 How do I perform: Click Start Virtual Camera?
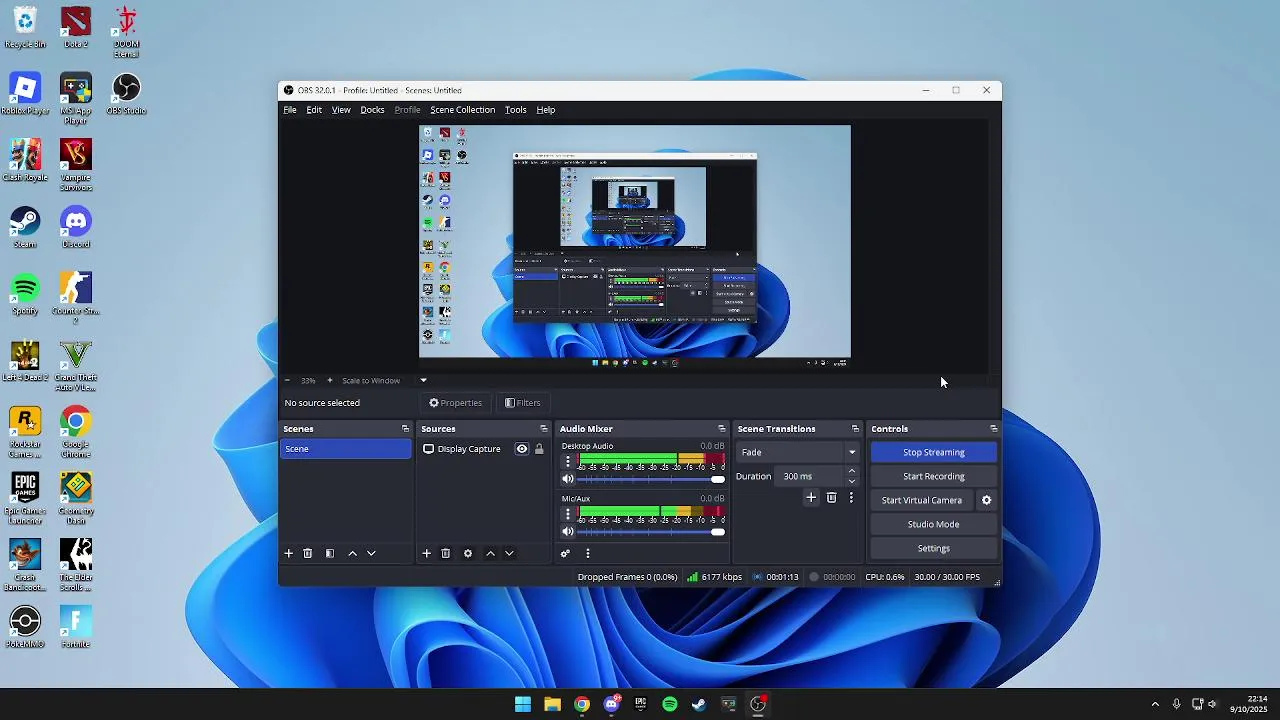[x=922, y=500]
